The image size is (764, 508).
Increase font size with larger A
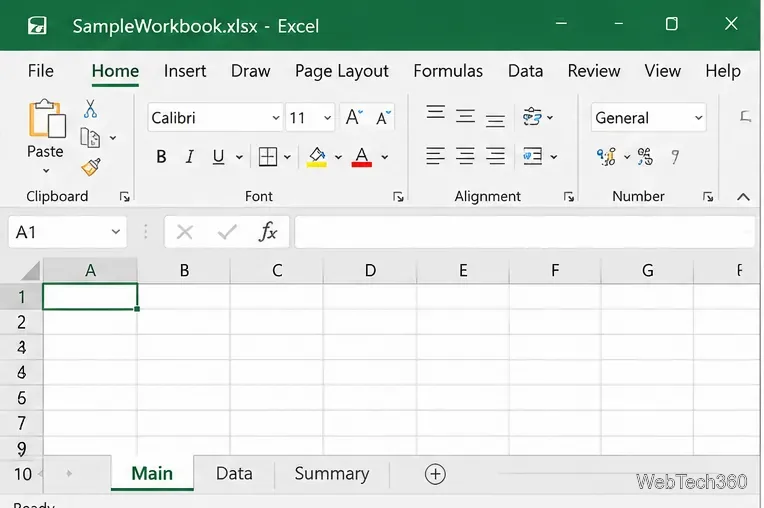[354, 117]
